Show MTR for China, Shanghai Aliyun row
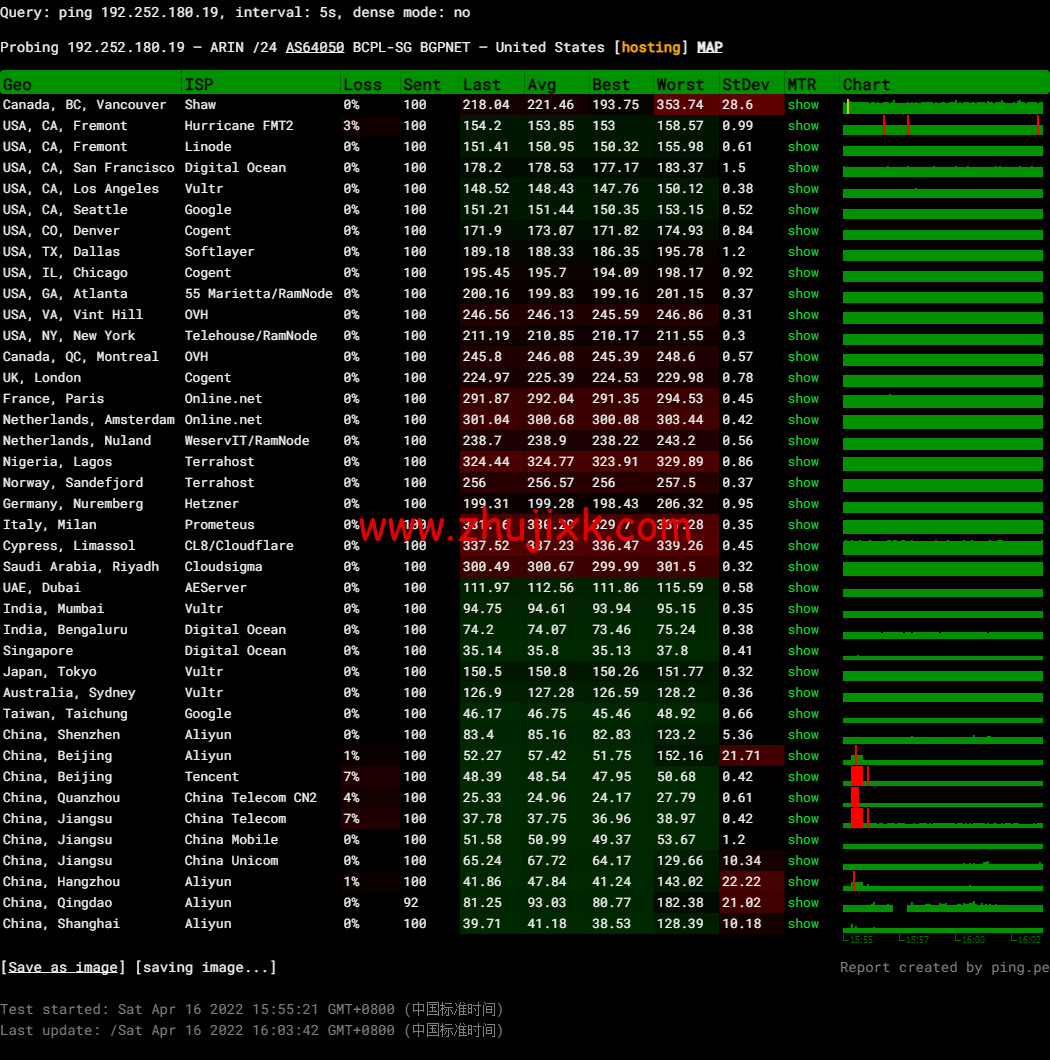Image resolution: width=1050 pixels, height=1060 pixels. 802,924
